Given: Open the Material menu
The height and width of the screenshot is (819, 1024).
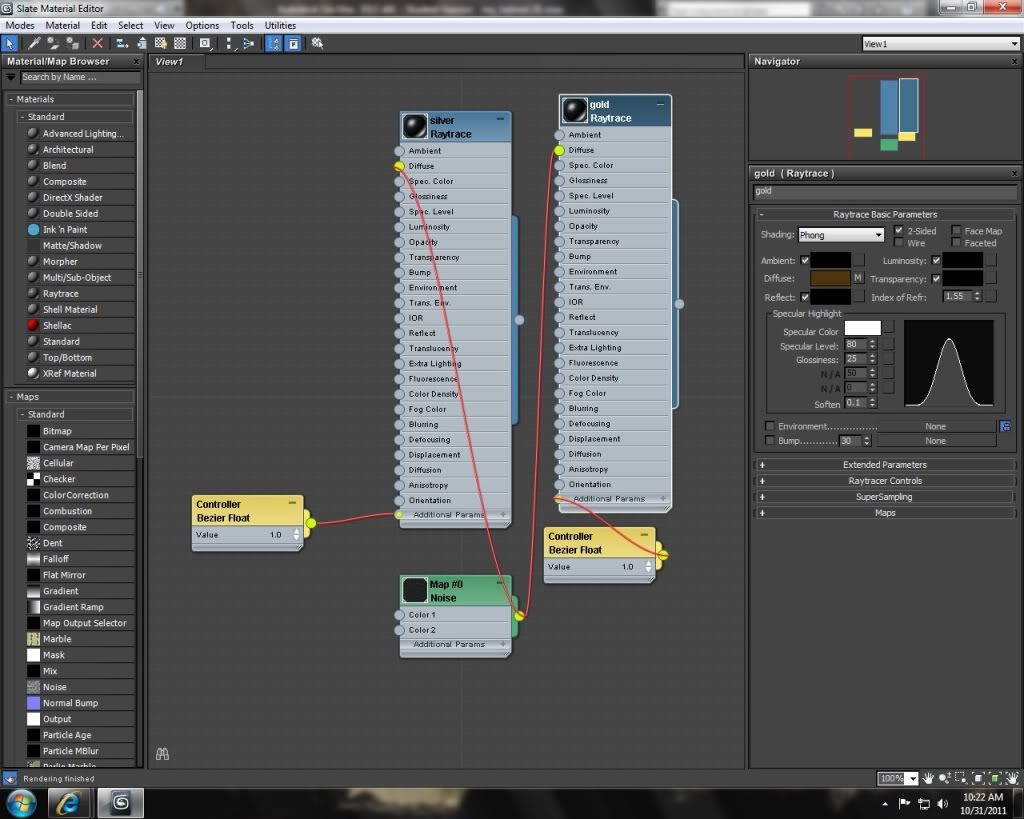Looking at the screenshot, I should 63,25.
